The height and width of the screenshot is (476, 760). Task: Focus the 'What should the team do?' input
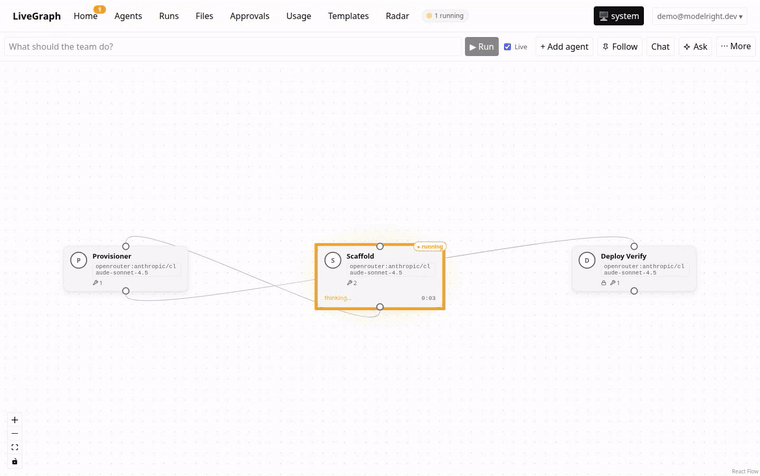click(233, 47)
